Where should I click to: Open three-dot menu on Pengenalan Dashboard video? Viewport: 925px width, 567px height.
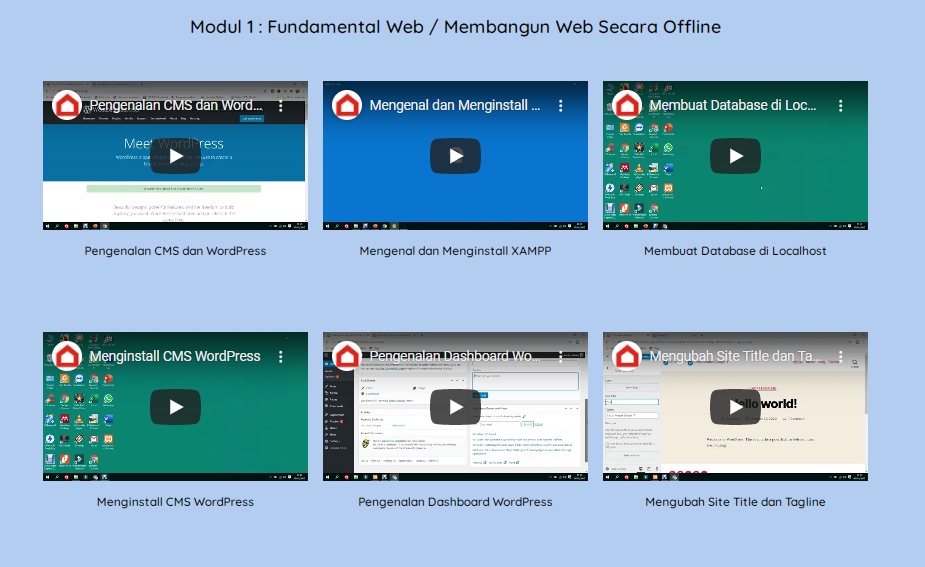click(561, 357)
